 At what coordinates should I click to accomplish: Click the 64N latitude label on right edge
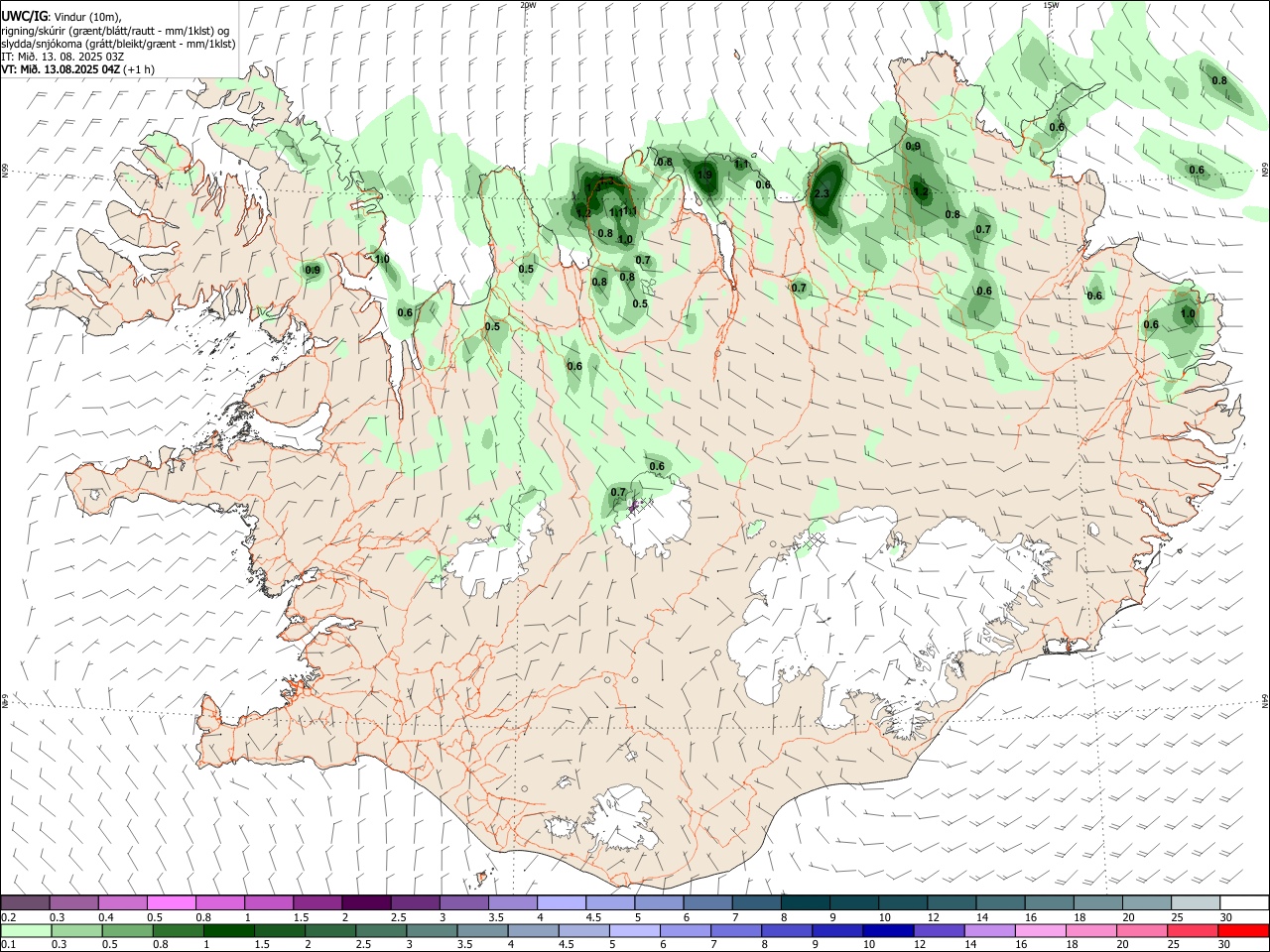tap(1265, 700)
